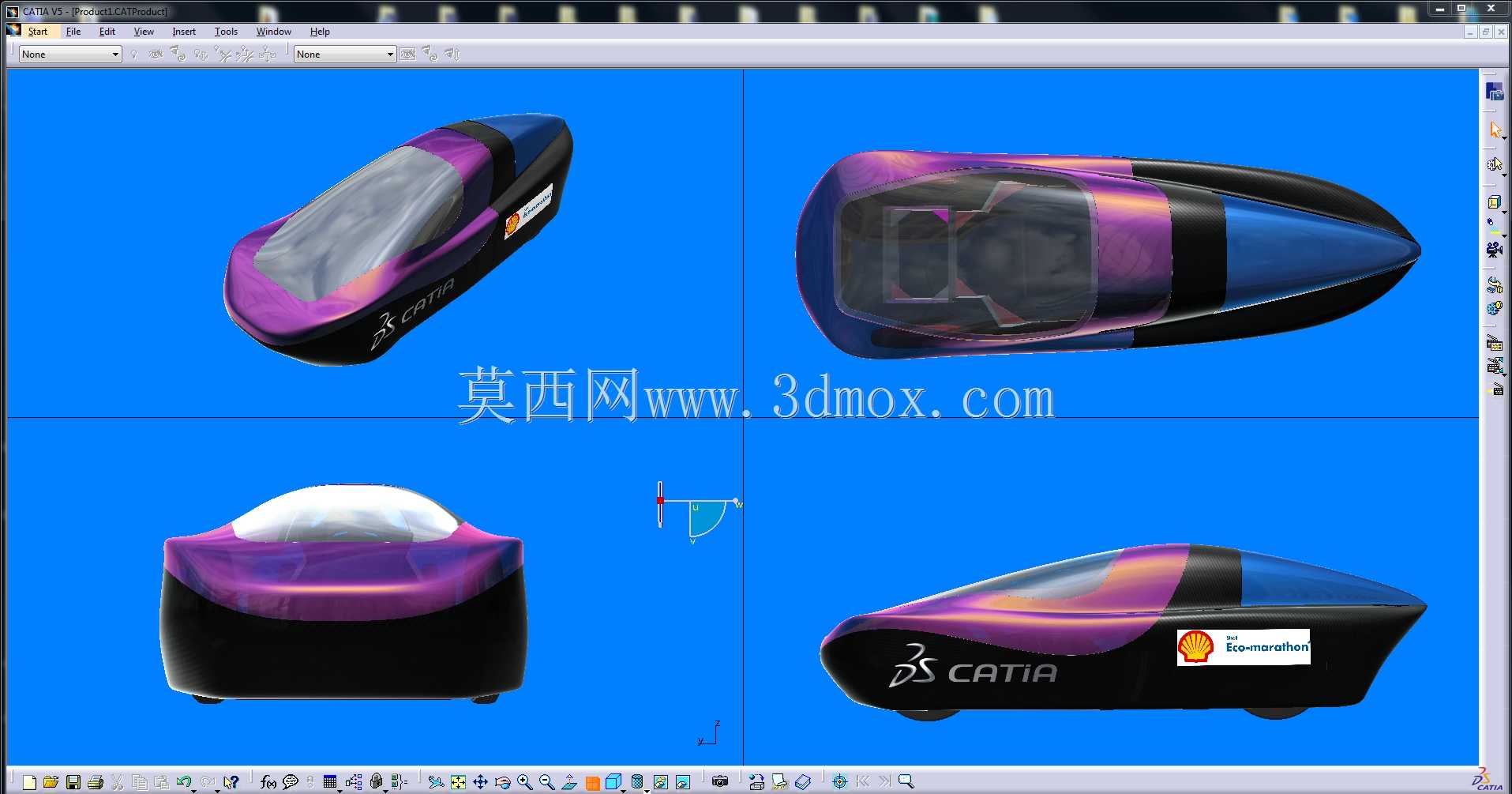This screenshot has height=794, width=1512.
Task: Expand the second None dropdown in top toolbar
Action: (390, 55)
